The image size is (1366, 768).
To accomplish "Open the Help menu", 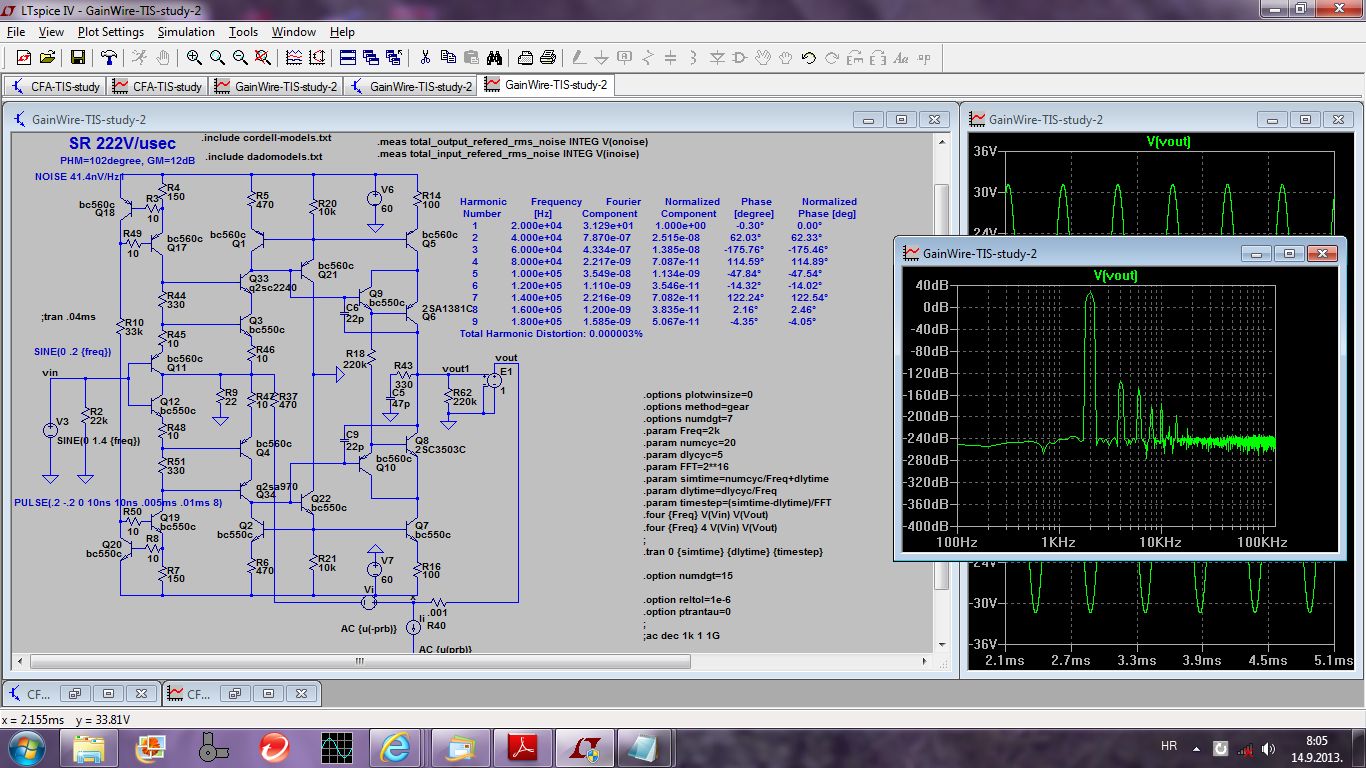I will pyautogui.click(x=342, y=32).
